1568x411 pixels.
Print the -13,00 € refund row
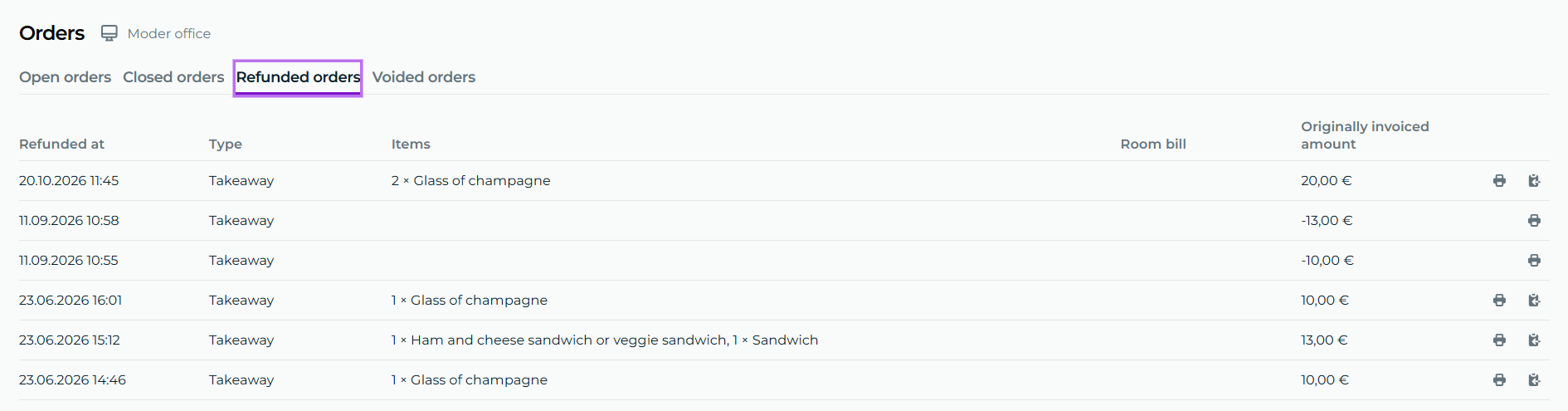1534,221
